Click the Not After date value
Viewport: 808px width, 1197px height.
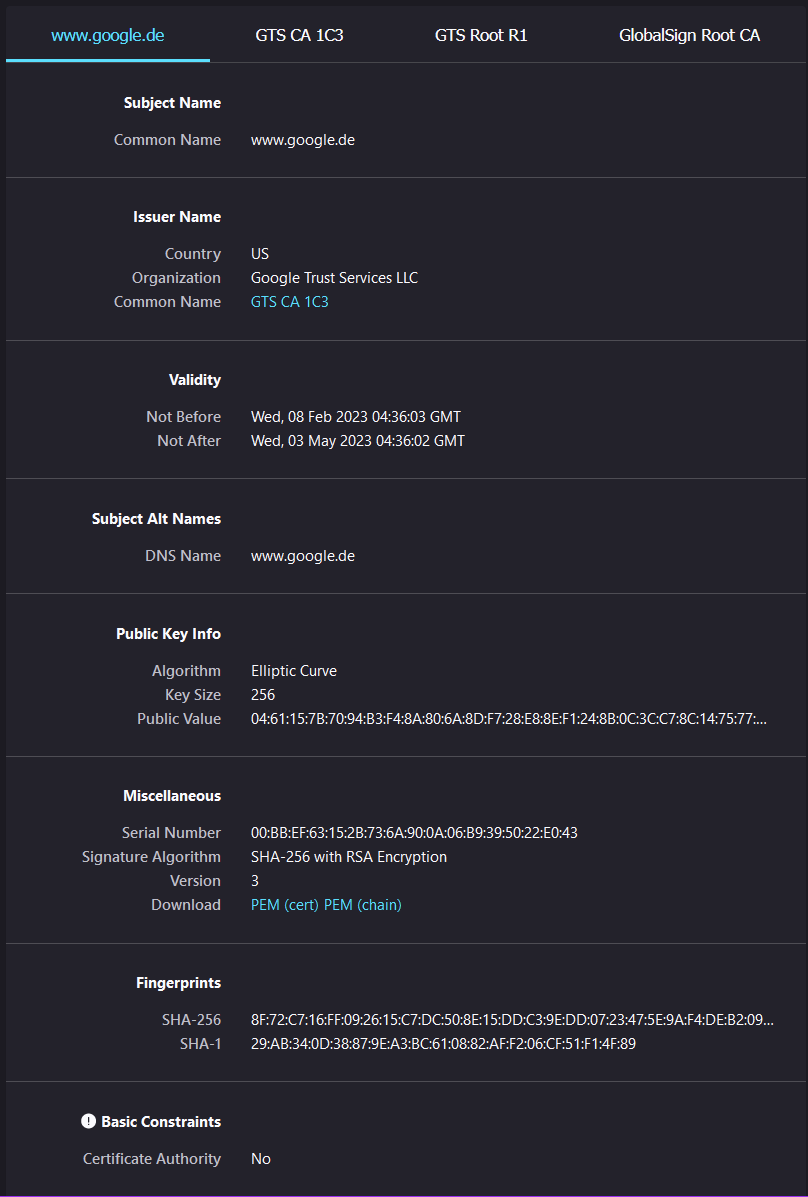click(x=357, y=440)
